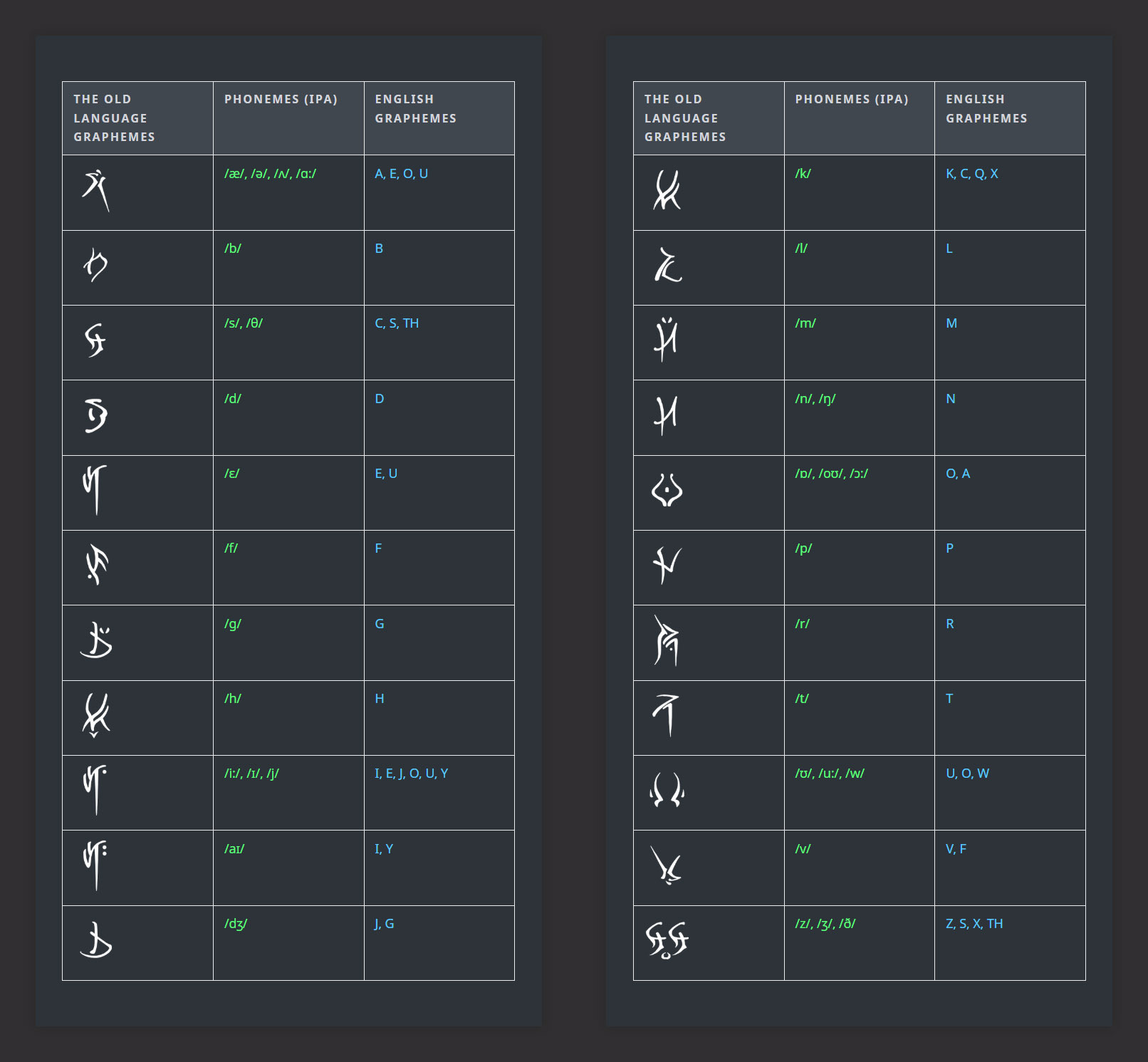Viewport: 1148px width, 1062px height.
Task: Click the English grapheme 'R'
Action: [x=950, y=624]
